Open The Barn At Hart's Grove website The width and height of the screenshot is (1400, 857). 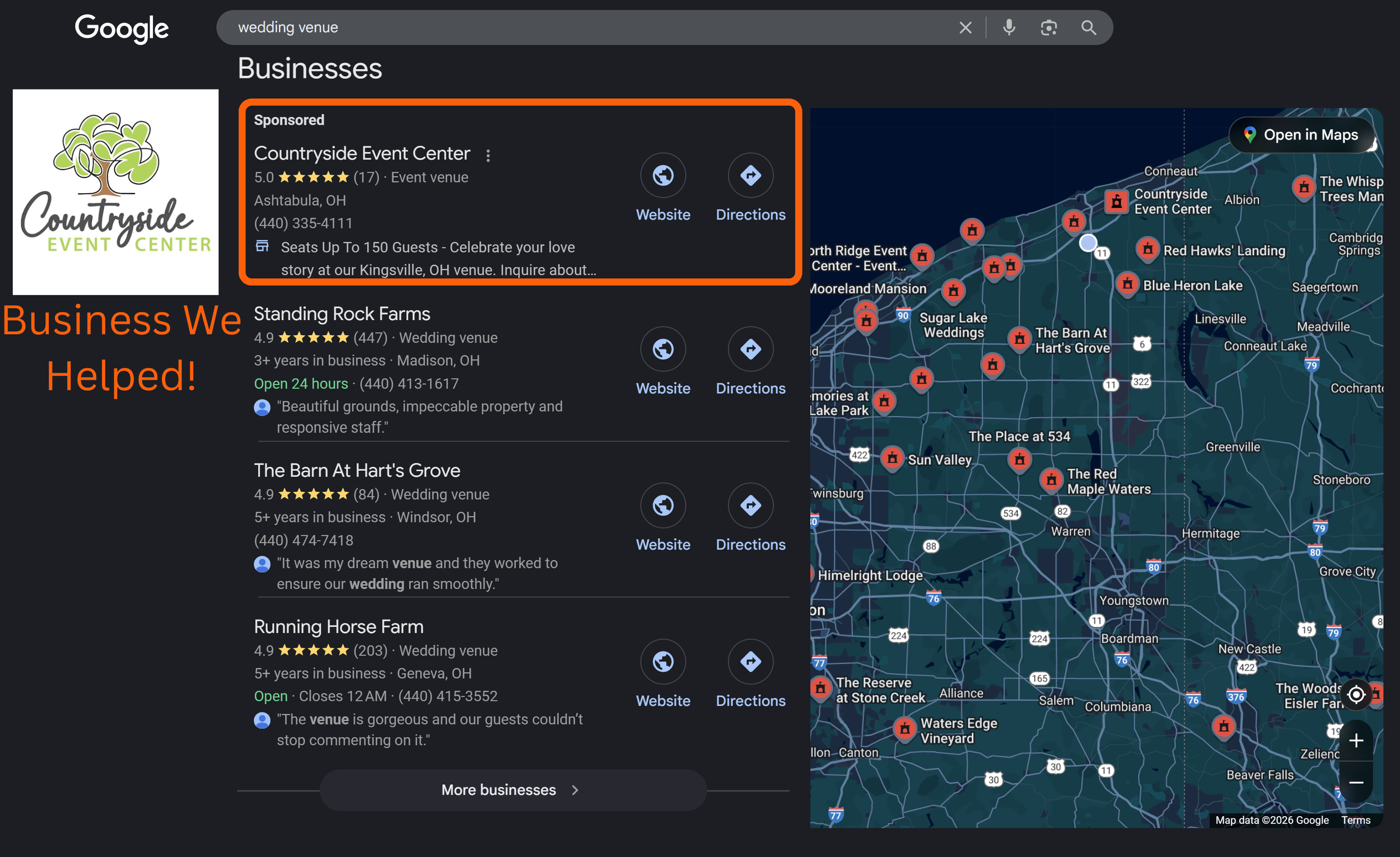[x=662, y=506]
